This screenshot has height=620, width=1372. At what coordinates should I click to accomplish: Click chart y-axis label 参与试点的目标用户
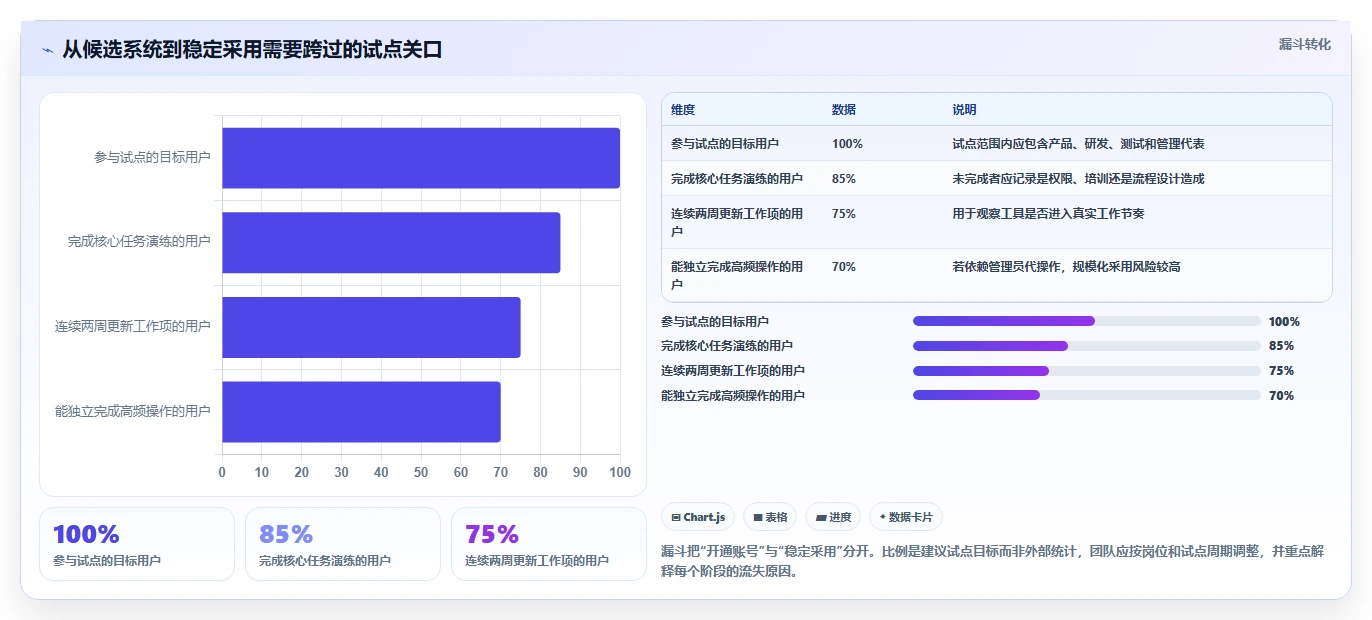[x=152, y=157]
